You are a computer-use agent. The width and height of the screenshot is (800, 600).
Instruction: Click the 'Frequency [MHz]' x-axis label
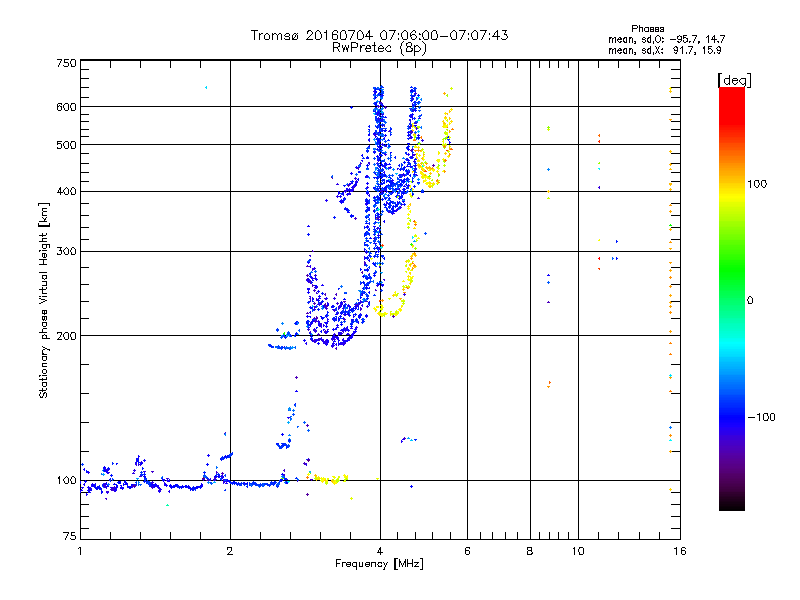(379, 564)
